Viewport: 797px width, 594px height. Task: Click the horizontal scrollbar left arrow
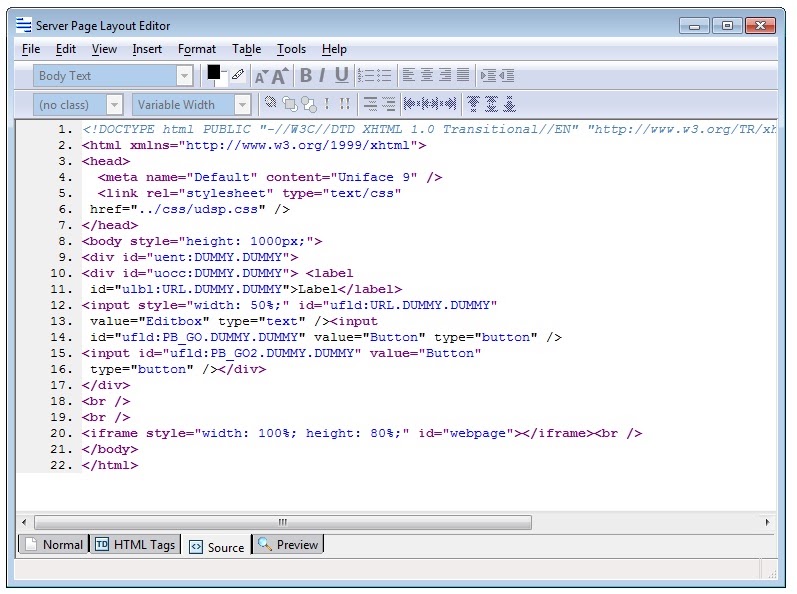24,522
